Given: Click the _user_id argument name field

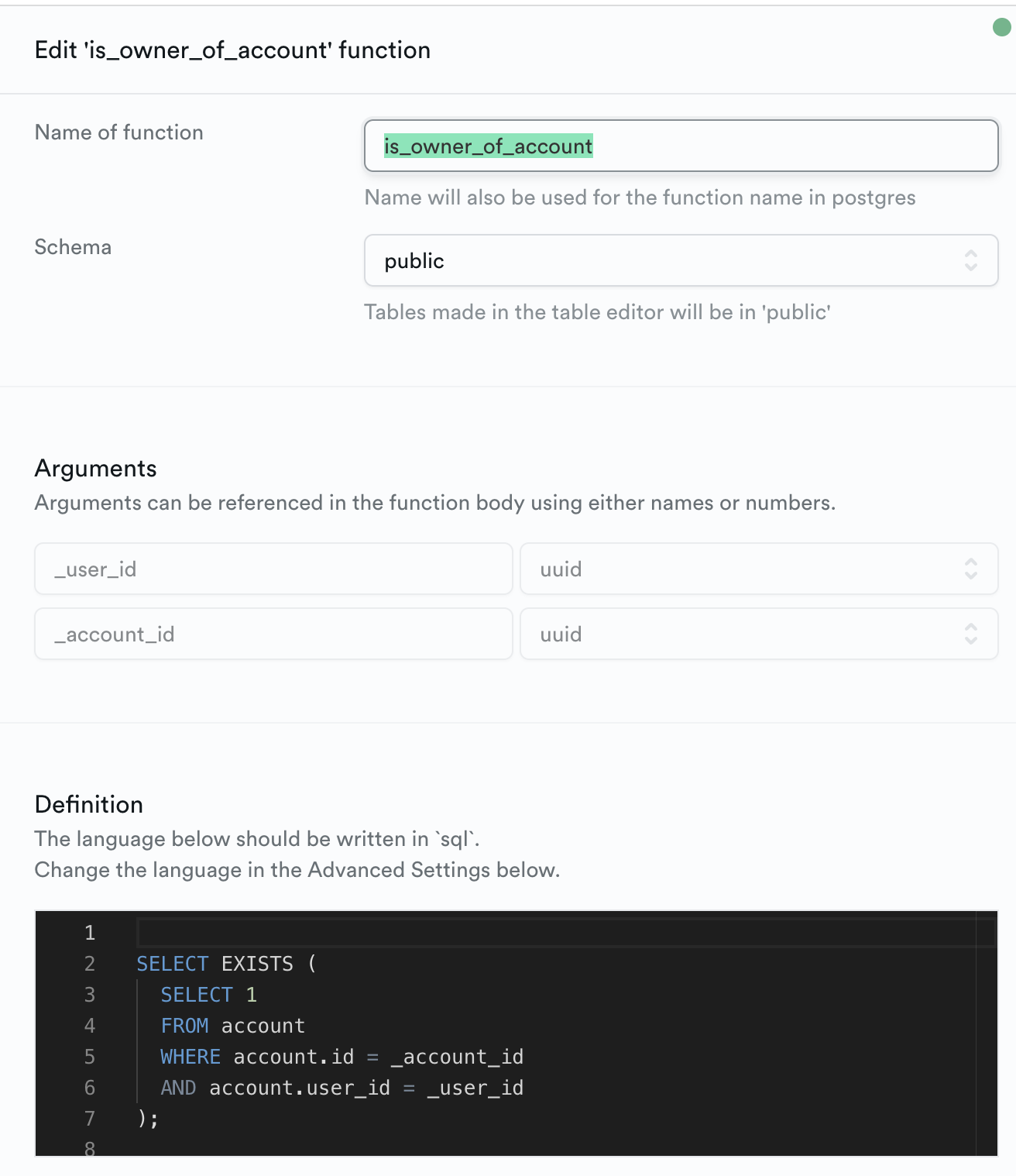Looking at the screenshot, I should point(273,569).
